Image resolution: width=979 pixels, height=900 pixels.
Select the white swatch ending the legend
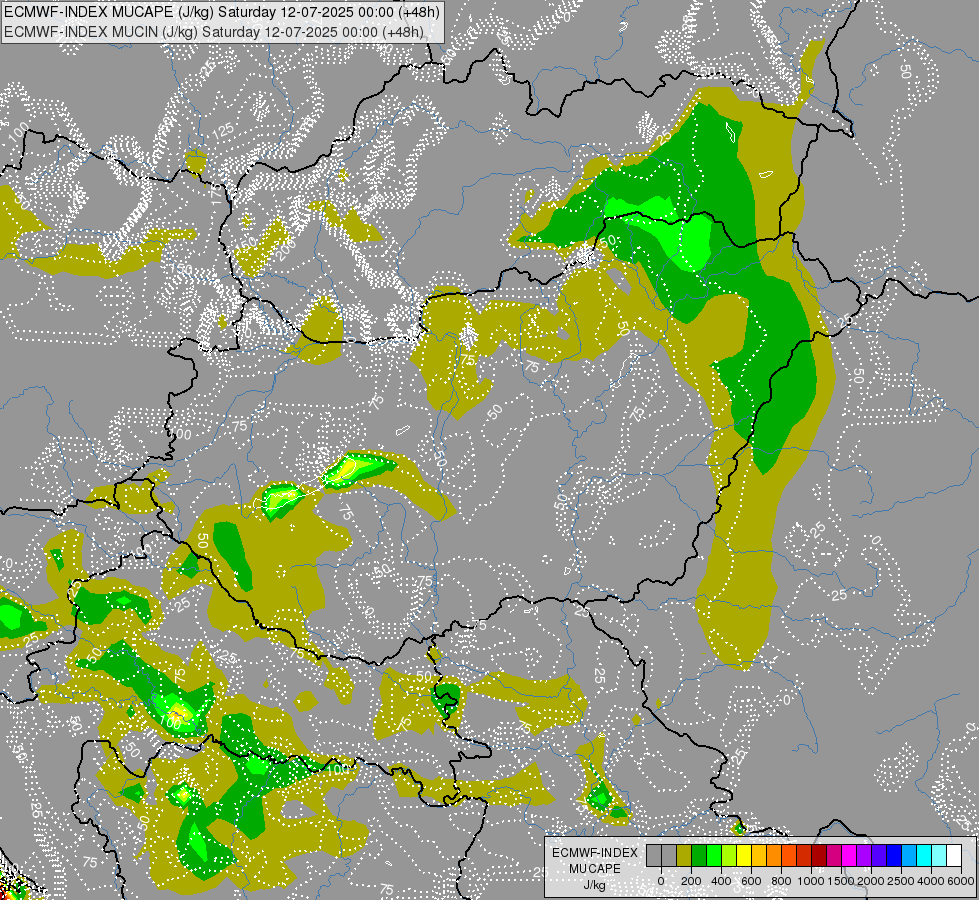tap(955, 856)
